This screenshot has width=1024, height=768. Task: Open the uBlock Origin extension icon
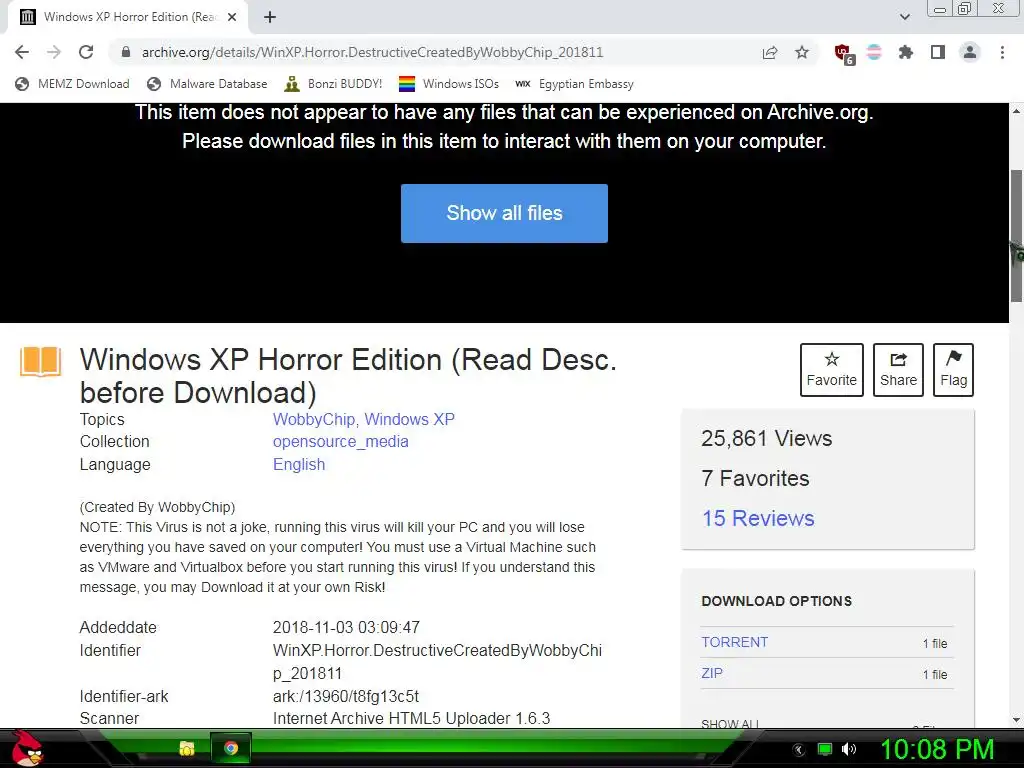[x=844, y=54]
